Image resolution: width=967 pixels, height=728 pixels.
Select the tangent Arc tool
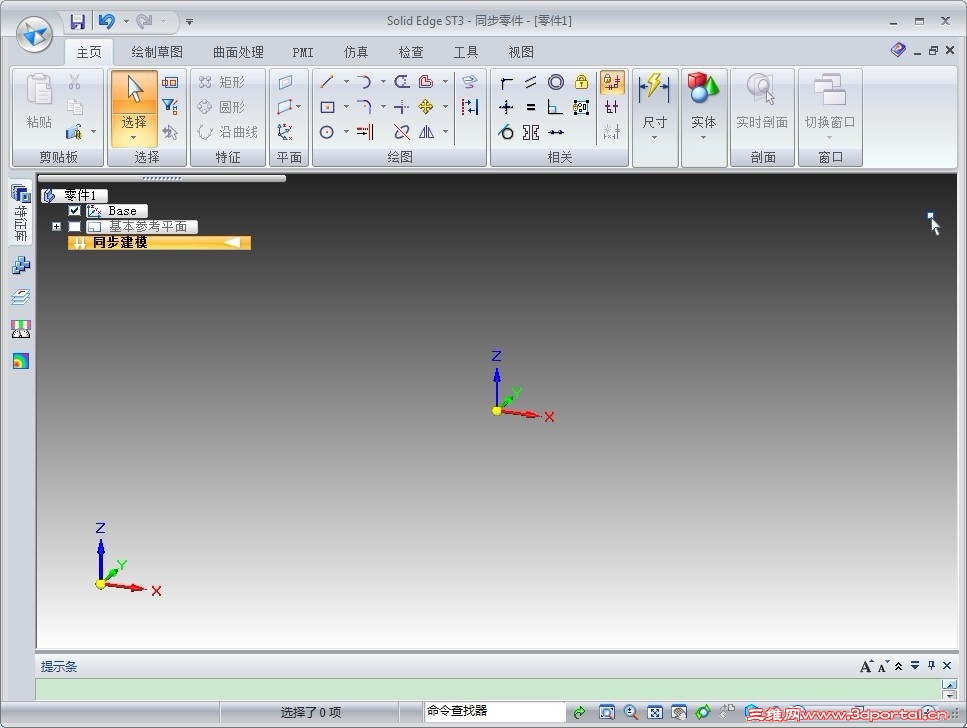[x=364, y=82]
